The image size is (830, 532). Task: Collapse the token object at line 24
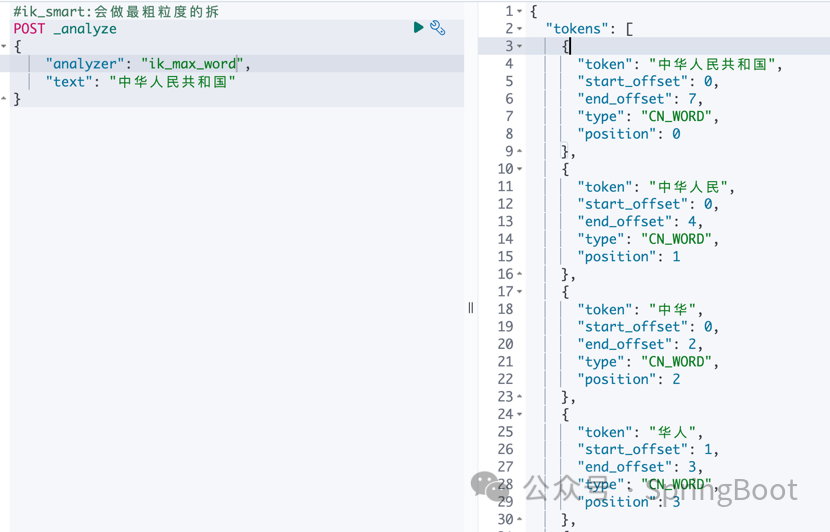click(520, 414)
